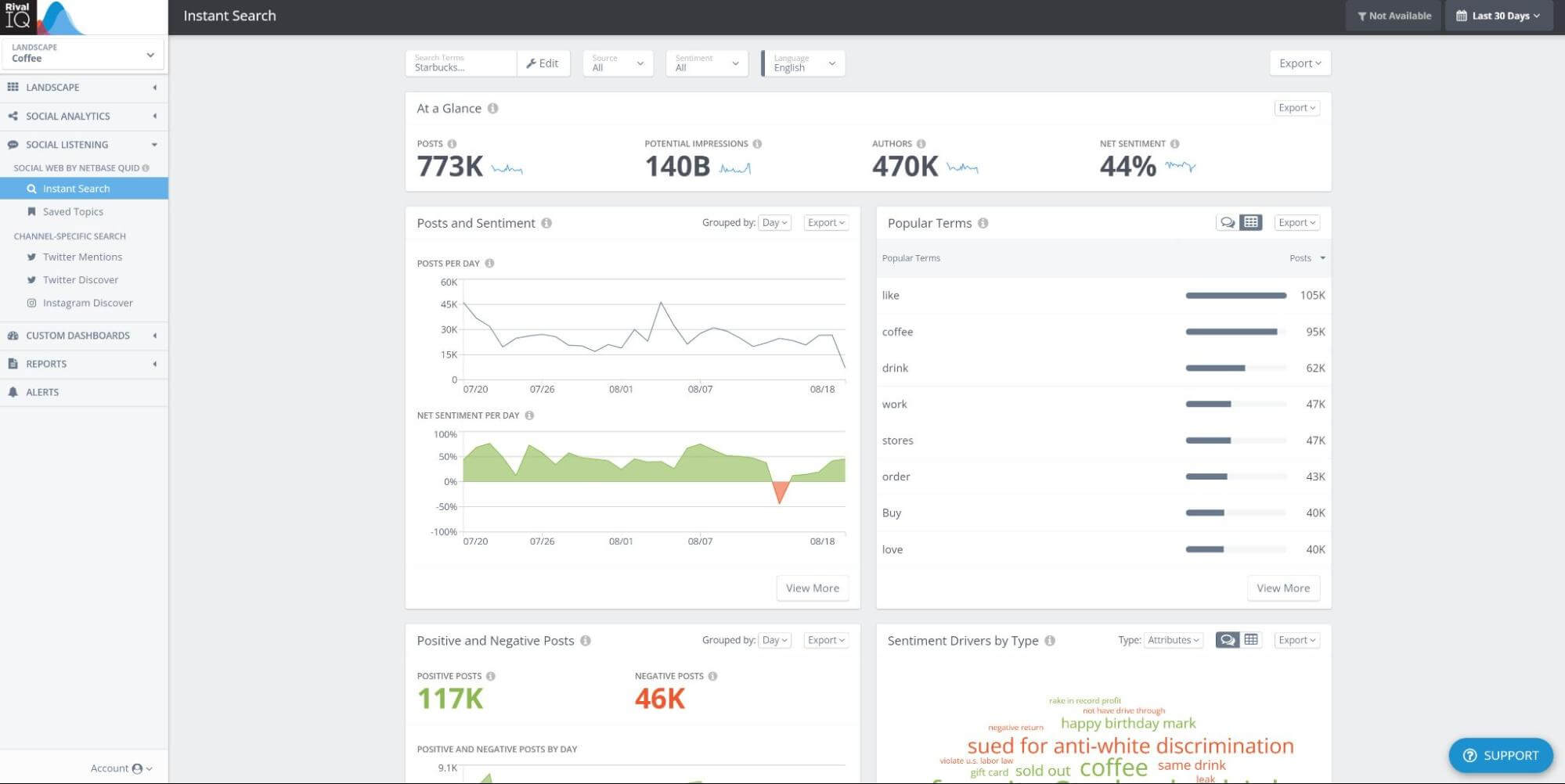Open Custom Dashboards from the sidebar

click(x=78, y=335)
